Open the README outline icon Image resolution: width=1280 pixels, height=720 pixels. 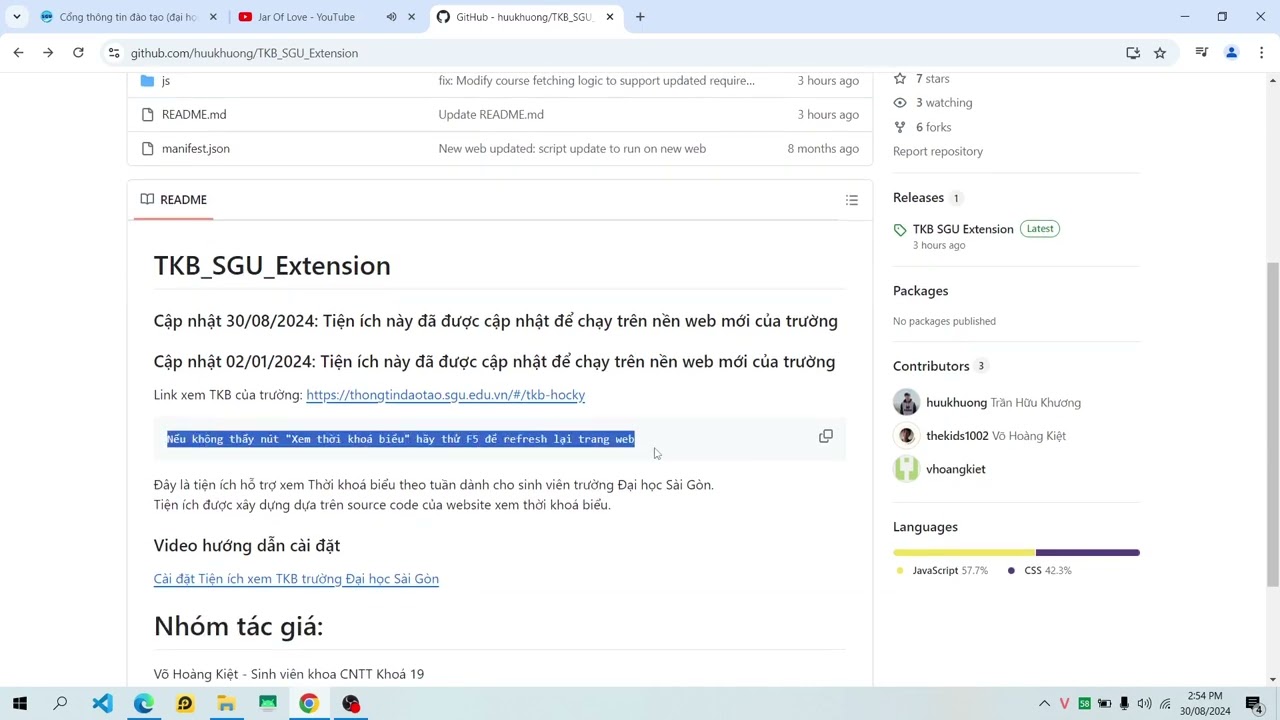(851, 199)
